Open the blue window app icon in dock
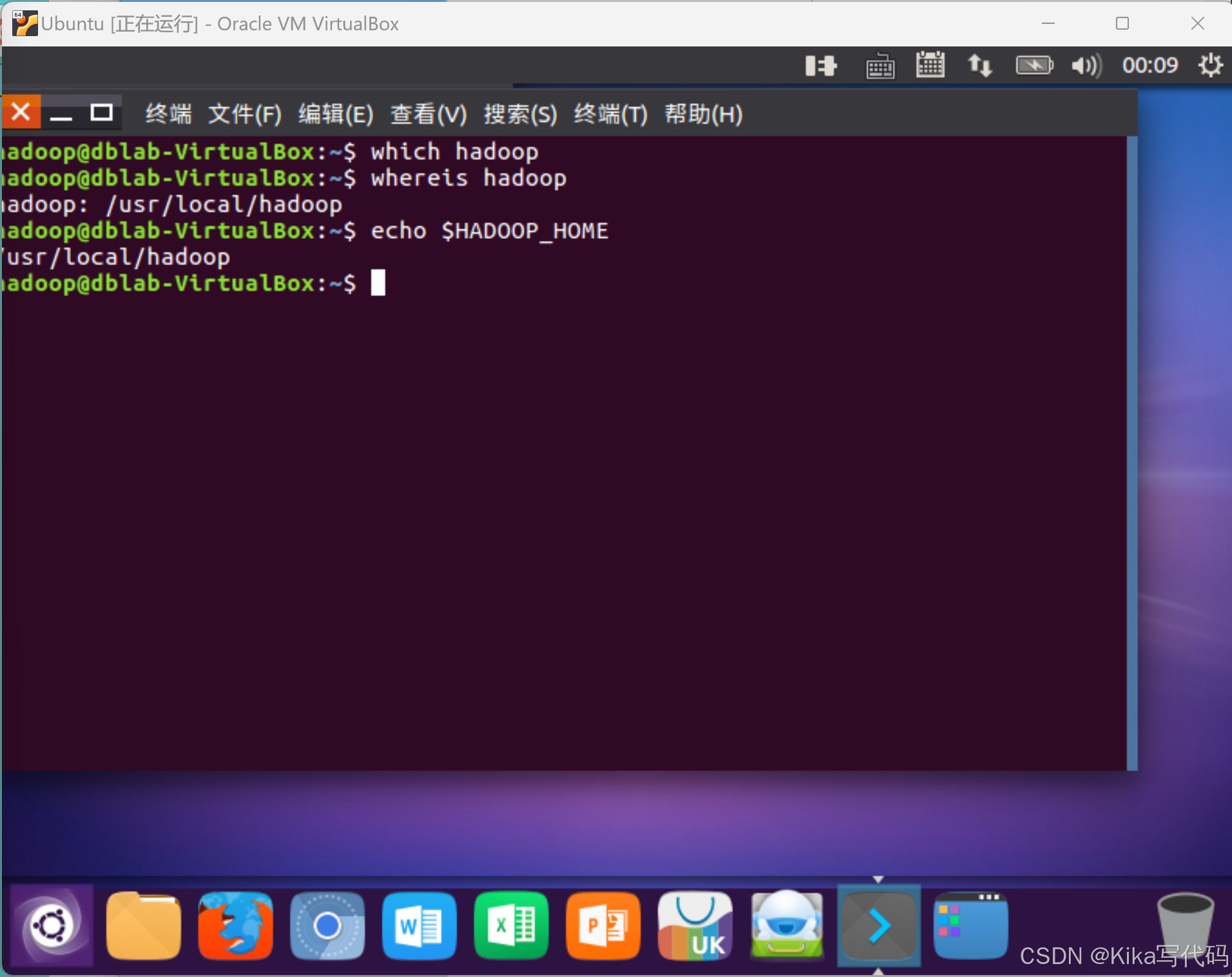1232x977 pixels. [x=971, y=926]
